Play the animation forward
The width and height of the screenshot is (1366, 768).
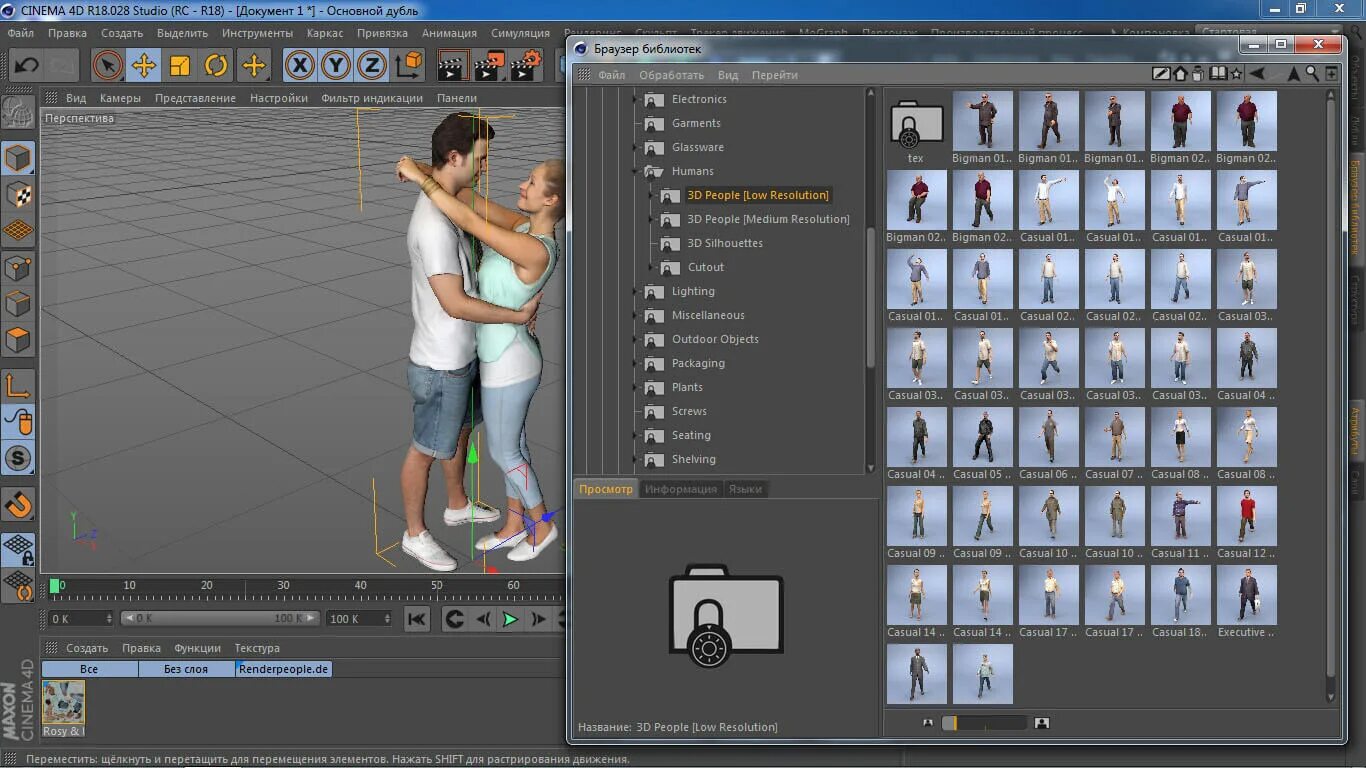[x=510, y=619]
